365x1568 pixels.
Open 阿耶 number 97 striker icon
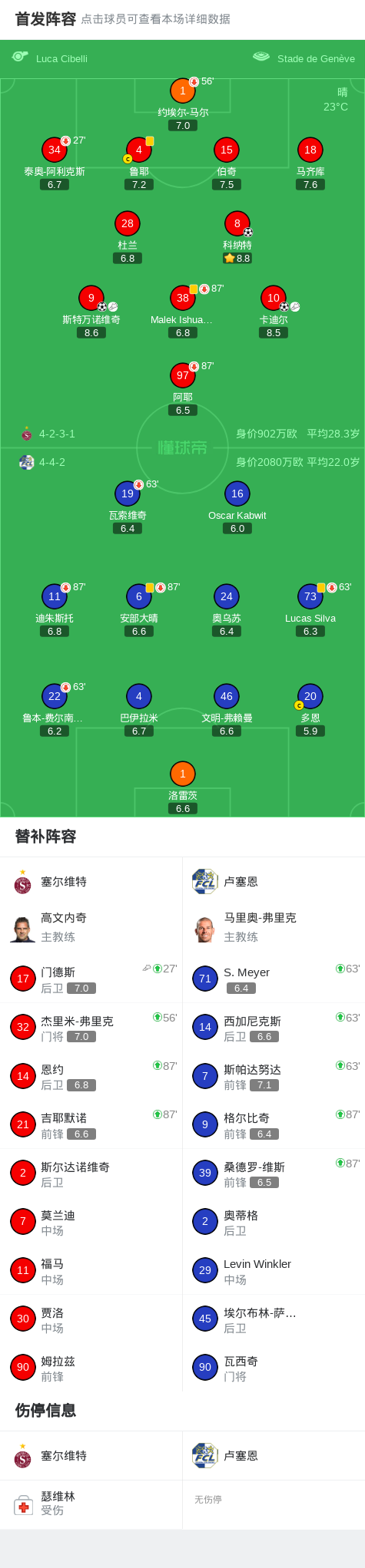click(182, 375)
